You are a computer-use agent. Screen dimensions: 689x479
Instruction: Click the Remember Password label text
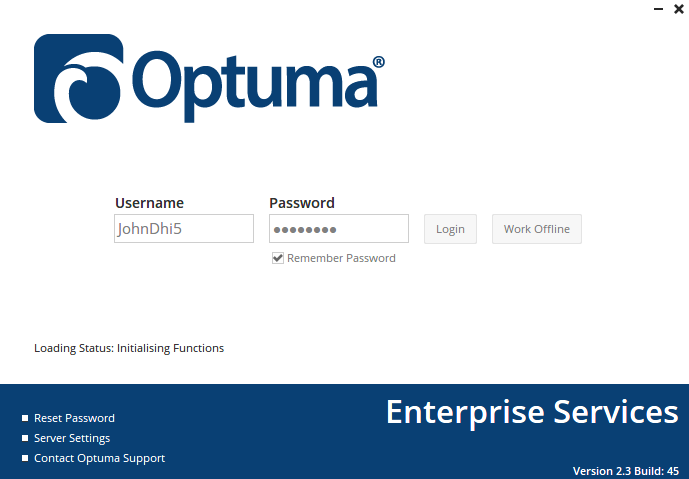click(x=341, y=258)
